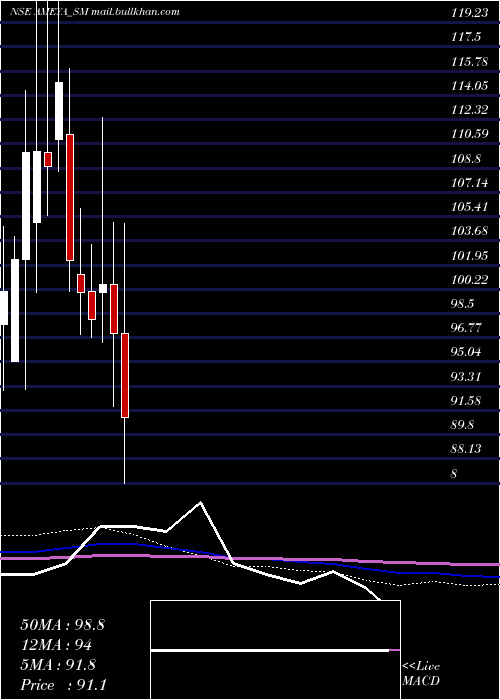The image size is (500, 700).
Task: Select the 101.95 price level label
Action: [x=469, y=256]
